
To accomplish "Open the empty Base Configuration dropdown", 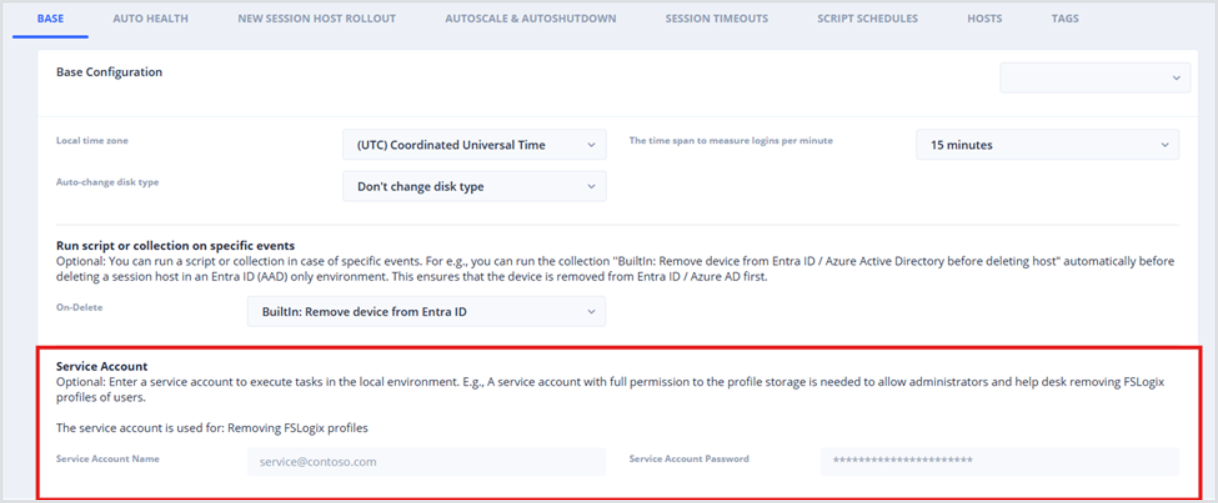I will [1095, 78].
